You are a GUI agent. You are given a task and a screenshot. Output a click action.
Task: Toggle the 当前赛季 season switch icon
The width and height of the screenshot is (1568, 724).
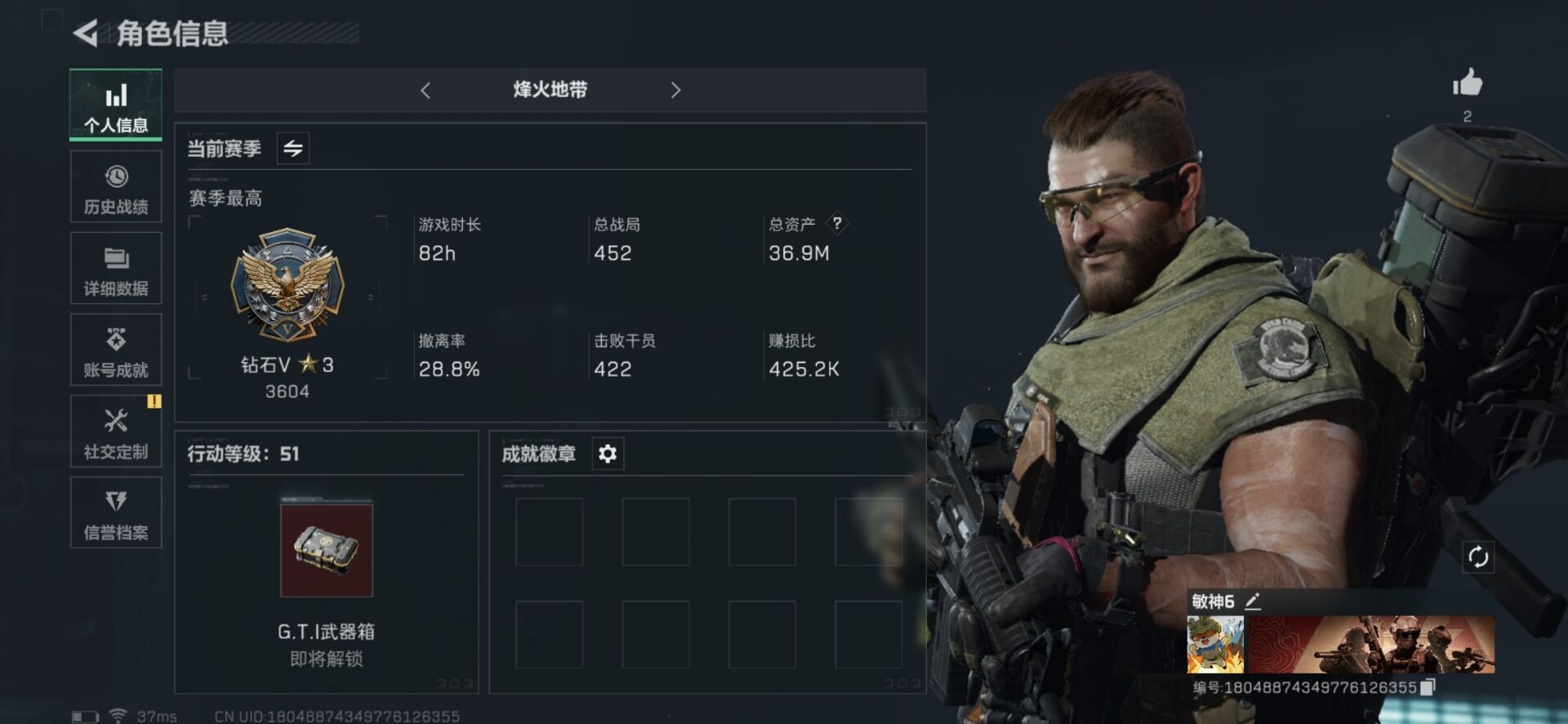coord(293,149)
